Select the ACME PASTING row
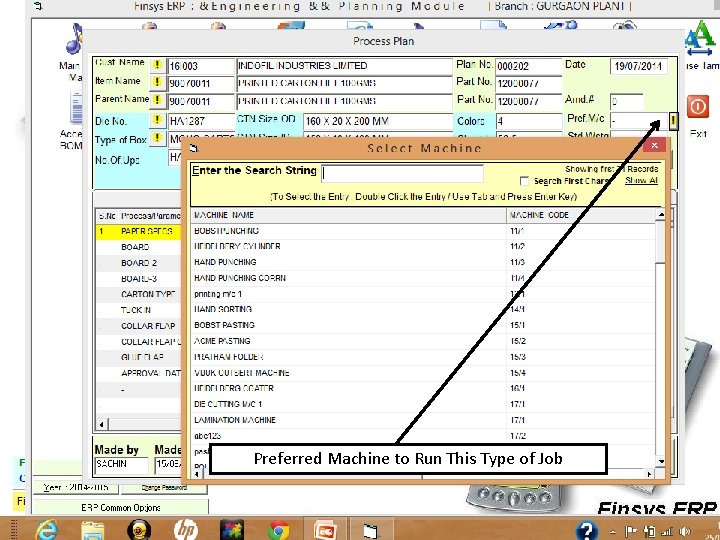The image size is (720, 540). tap(423, 341)
